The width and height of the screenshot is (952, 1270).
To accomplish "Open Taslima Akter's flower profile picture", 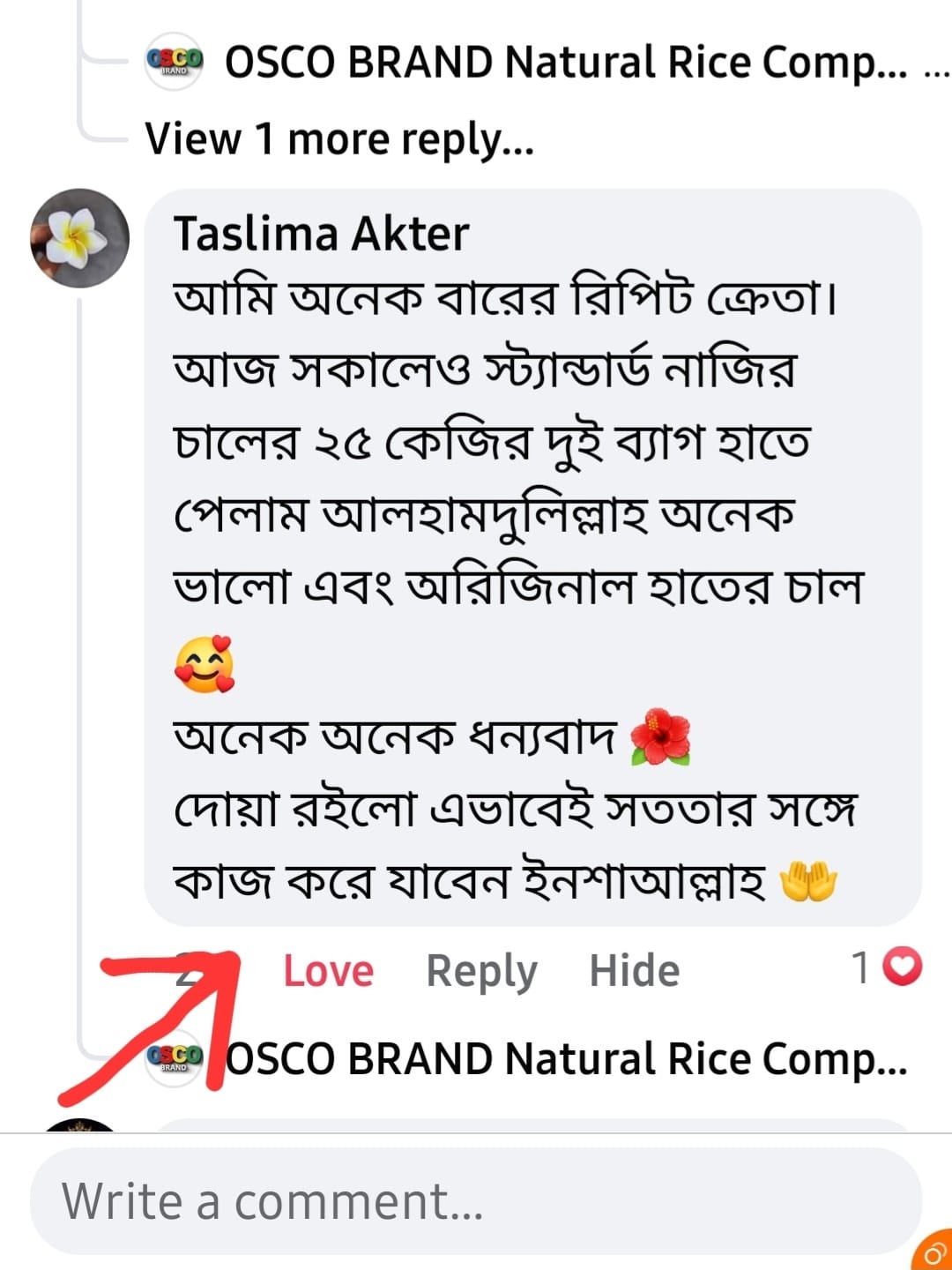I will tap(79, 238).
